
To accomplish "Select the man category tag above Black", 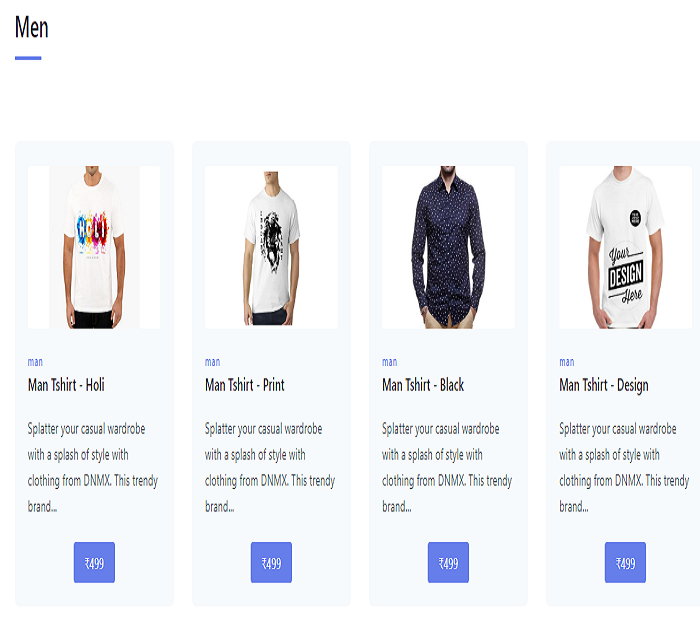I will [x=390, y=362].
